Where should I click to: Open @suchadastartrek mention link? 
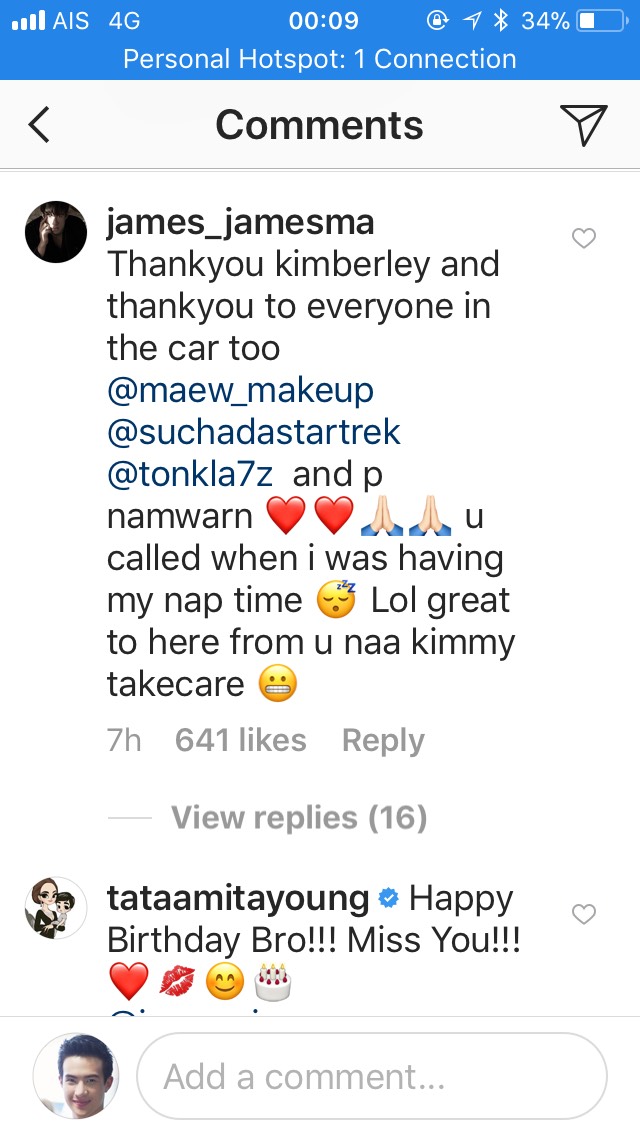(x=254, y=432)
